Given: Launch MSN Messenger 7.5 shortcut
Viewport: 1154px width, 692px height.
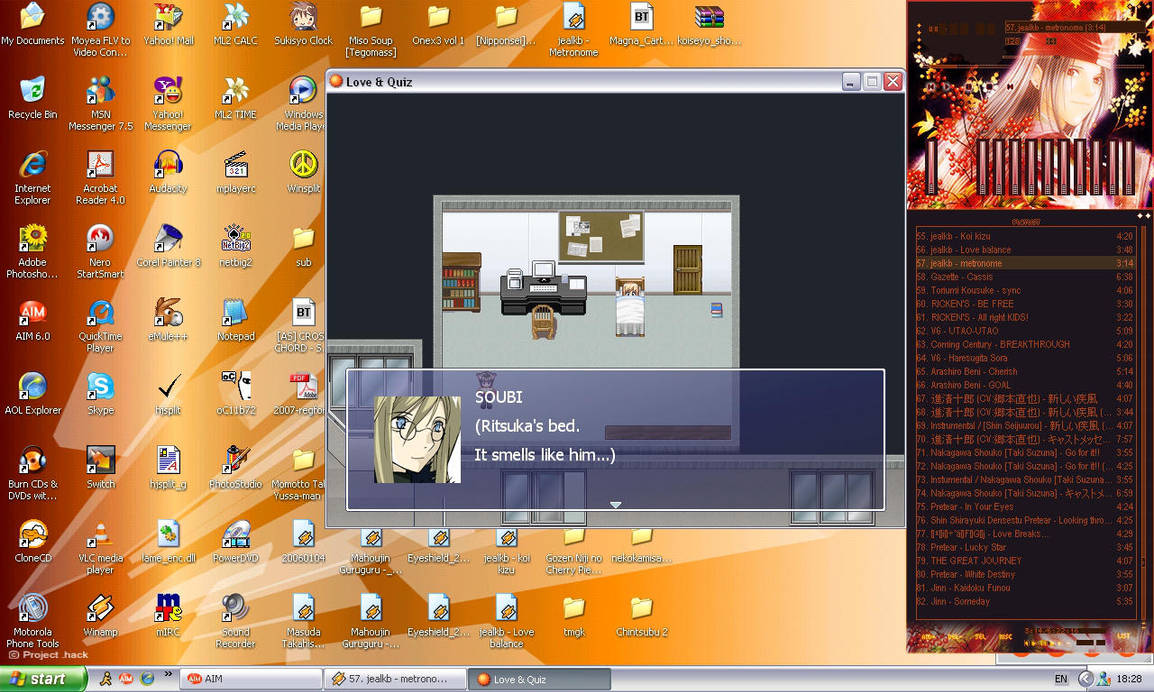Looking at the screenshot, I should click(x=101, y=103).
